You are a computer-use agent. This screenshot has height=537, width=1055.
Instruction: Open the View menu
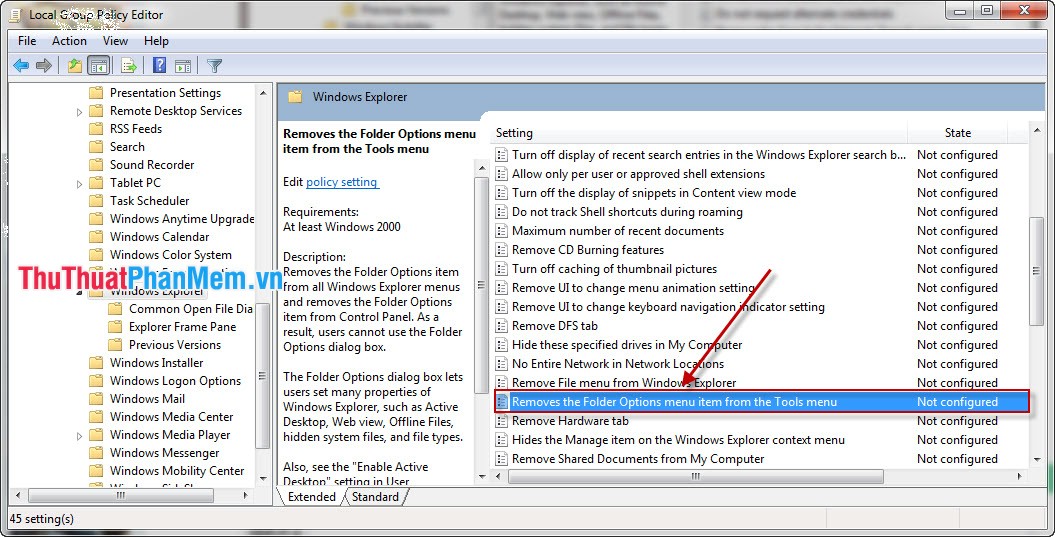115,41
